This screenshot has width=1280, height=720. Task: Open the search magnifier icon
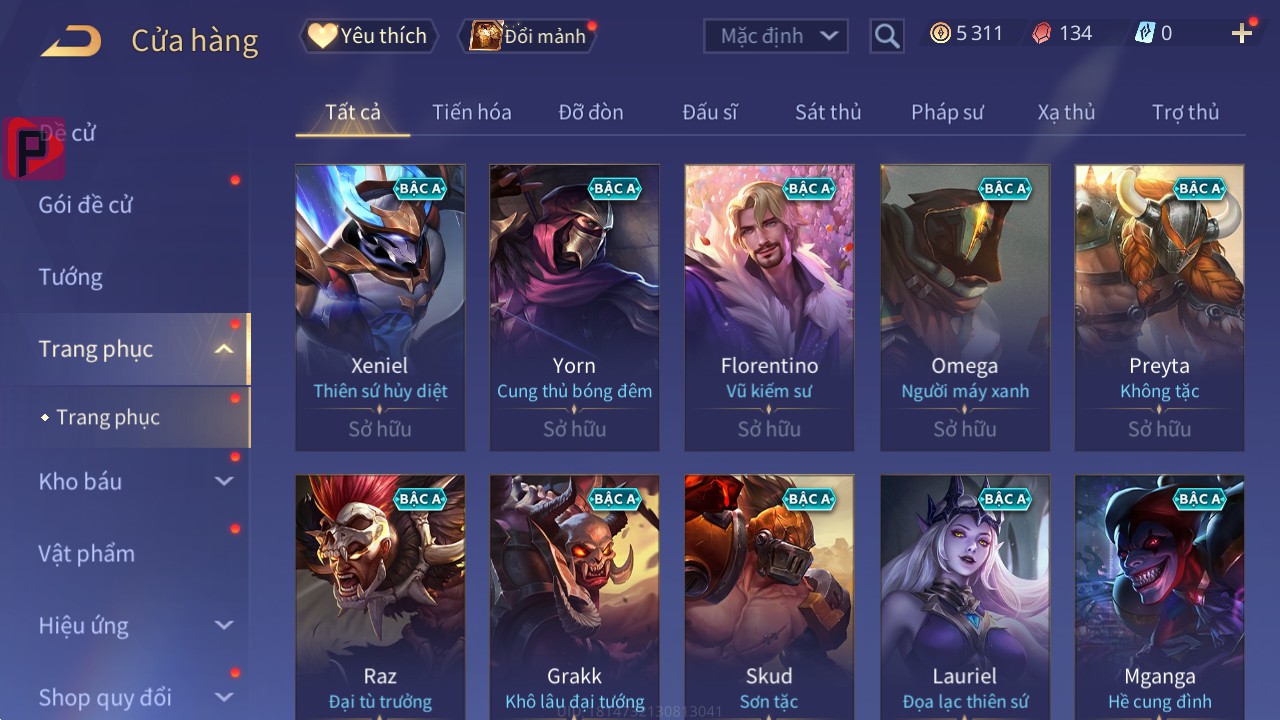887,36
